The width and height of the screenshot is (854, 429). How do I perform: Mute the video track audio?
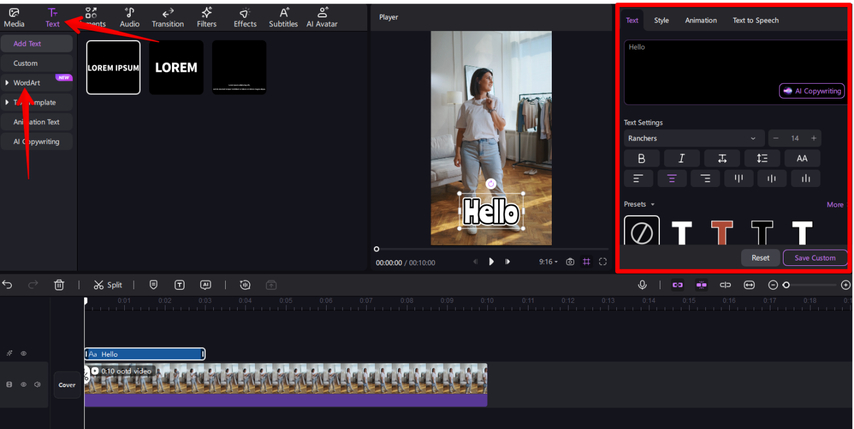[x=37, y=384]
